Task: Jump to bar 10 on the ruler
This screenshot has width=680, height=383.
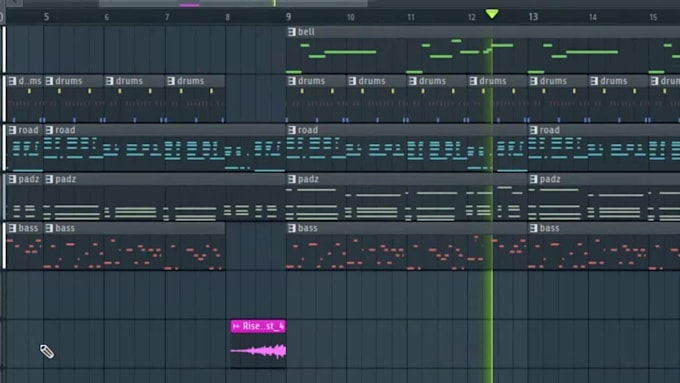Action: click(x=350, y=17)
